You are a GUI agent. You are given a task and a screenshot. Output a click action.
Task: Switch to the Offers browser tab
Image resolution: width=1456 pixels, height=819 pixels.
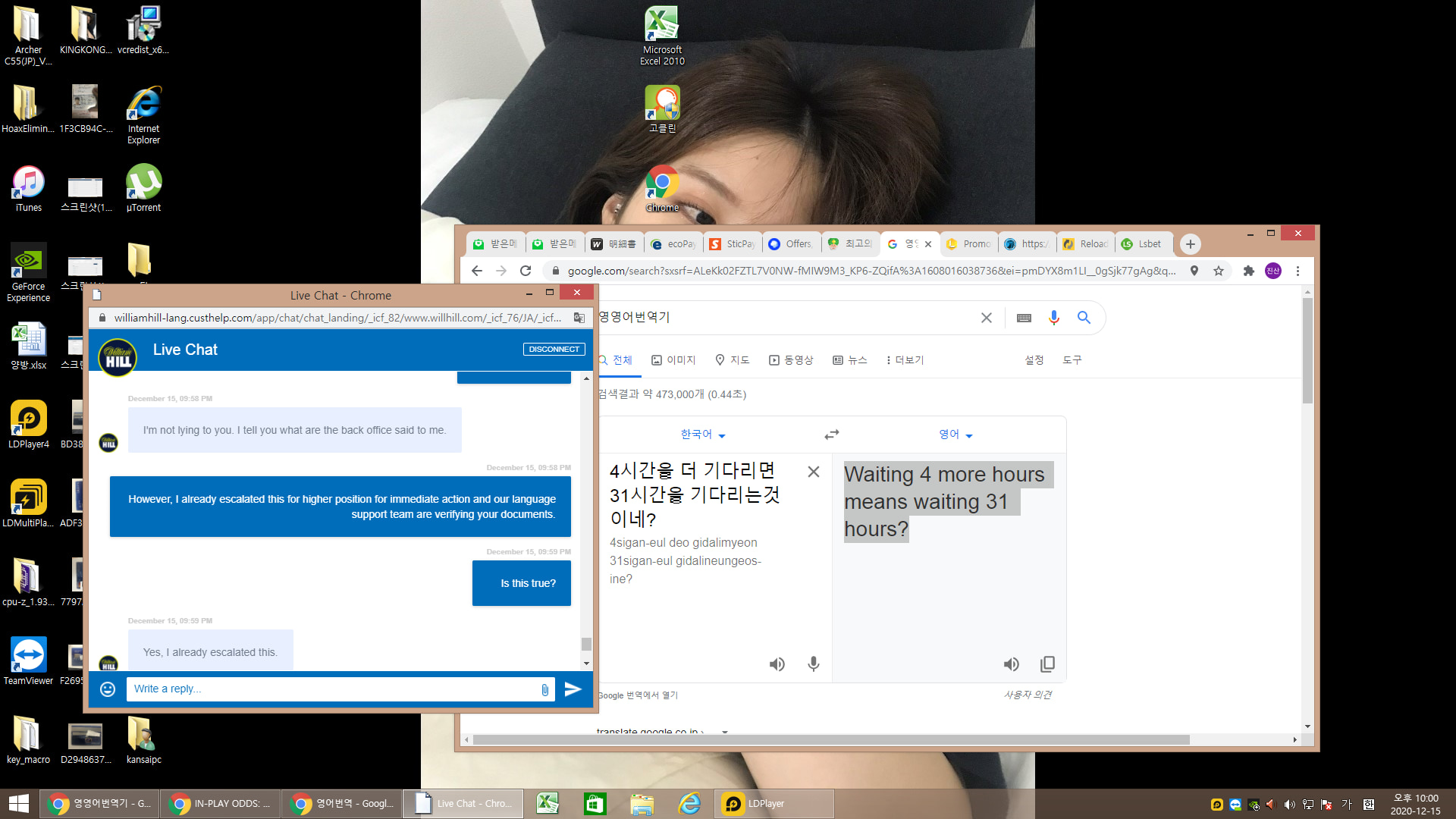pos(791,244)
